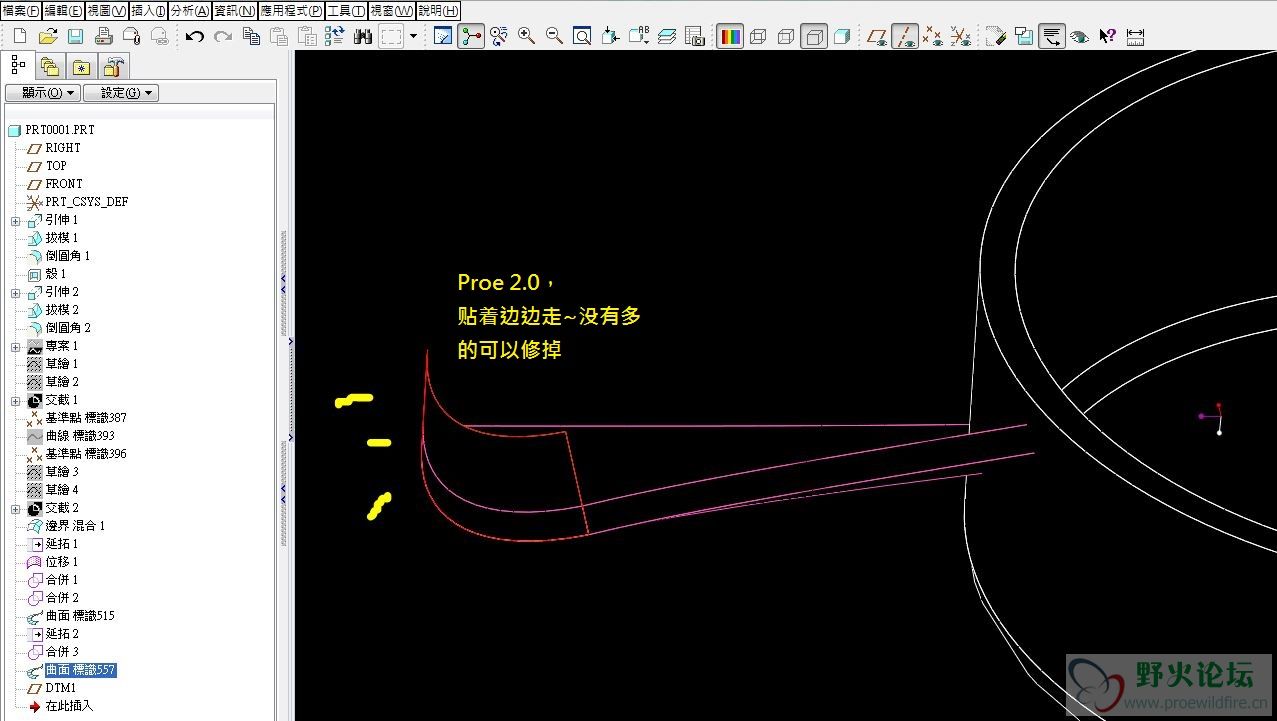The width and height of the screenshot is (1277, 721).
Task: Click the overlapping windows icon
Action: pos(1023,36)
